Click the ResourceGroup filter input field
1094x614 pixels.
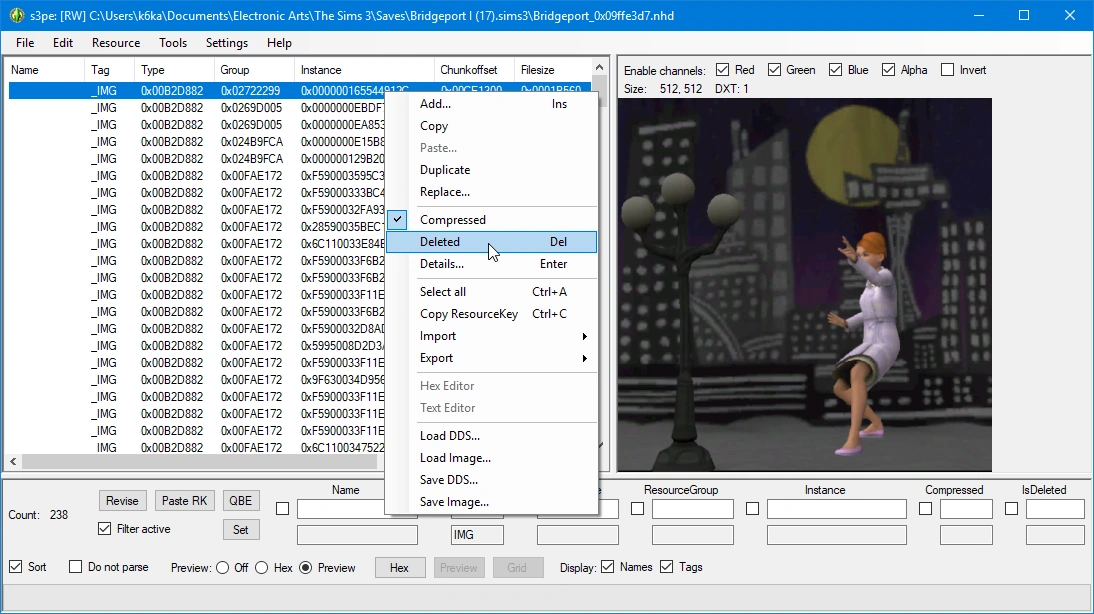[x=693, y=509]
